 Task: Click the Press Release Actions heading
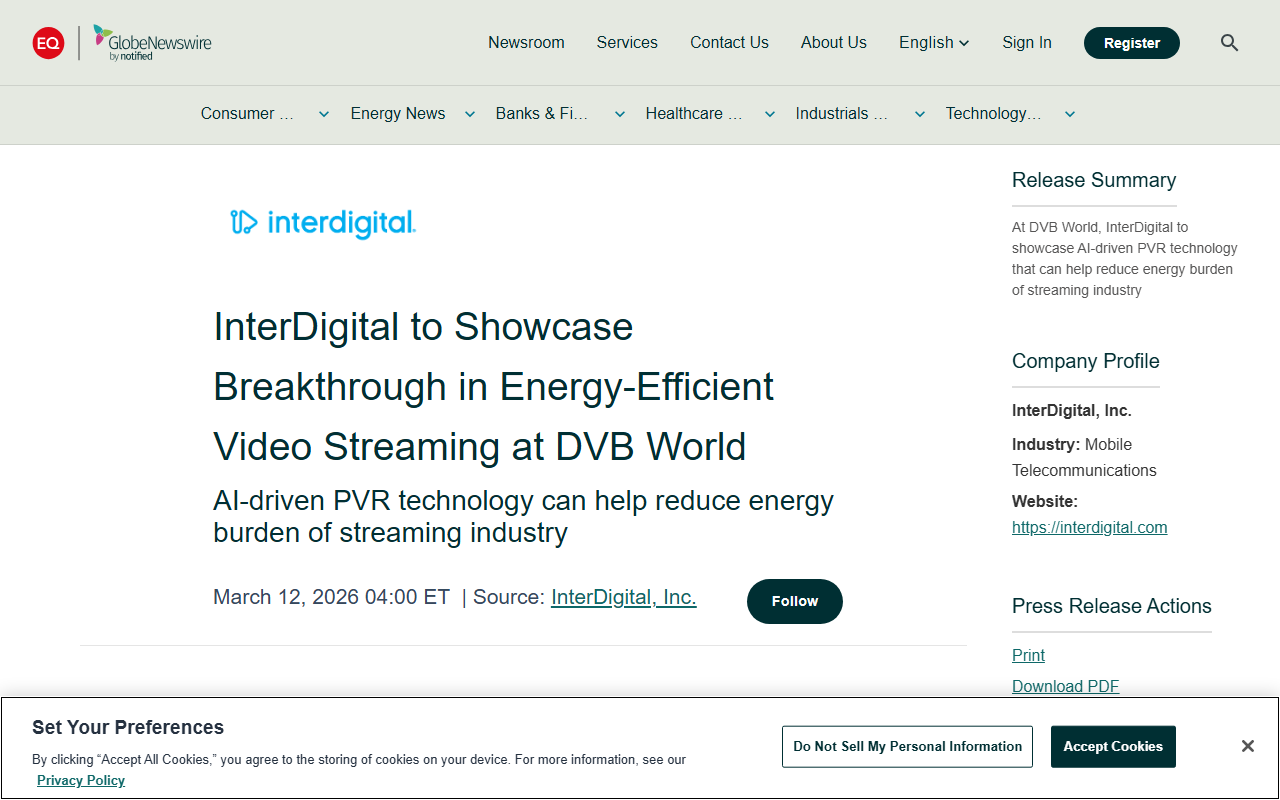click(1112, 606)
